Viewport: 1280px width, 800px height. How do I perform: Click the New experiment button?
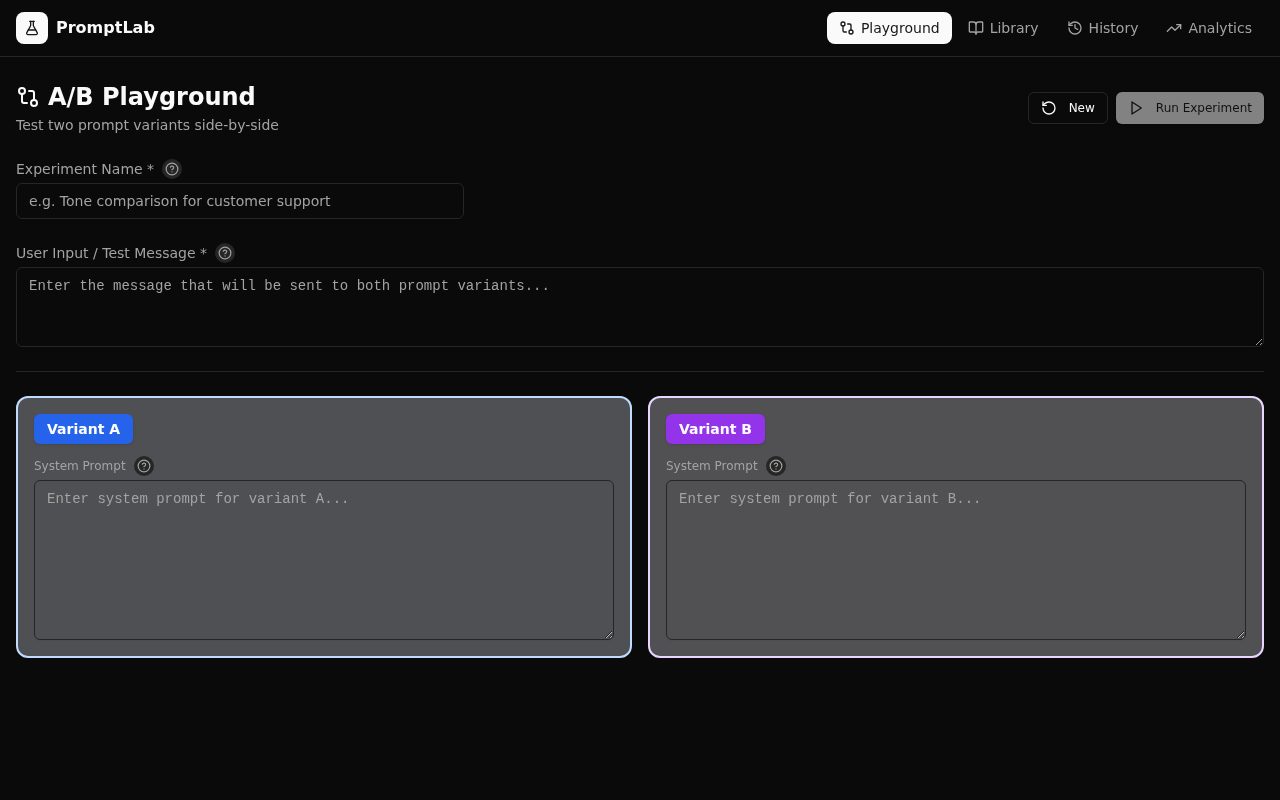tap(1067, 108)
